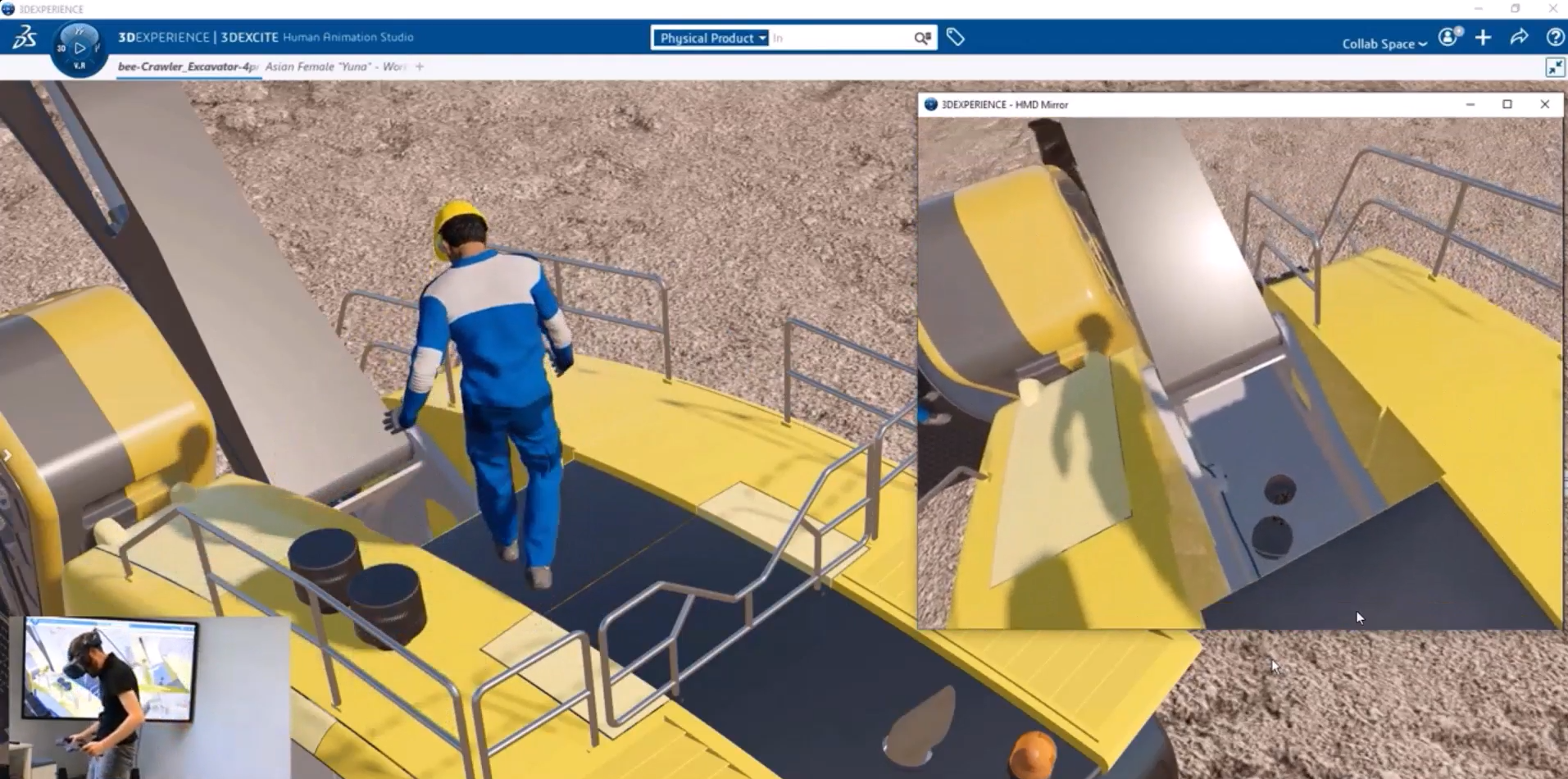Add a new tab with plus button

tap(420, 66)
